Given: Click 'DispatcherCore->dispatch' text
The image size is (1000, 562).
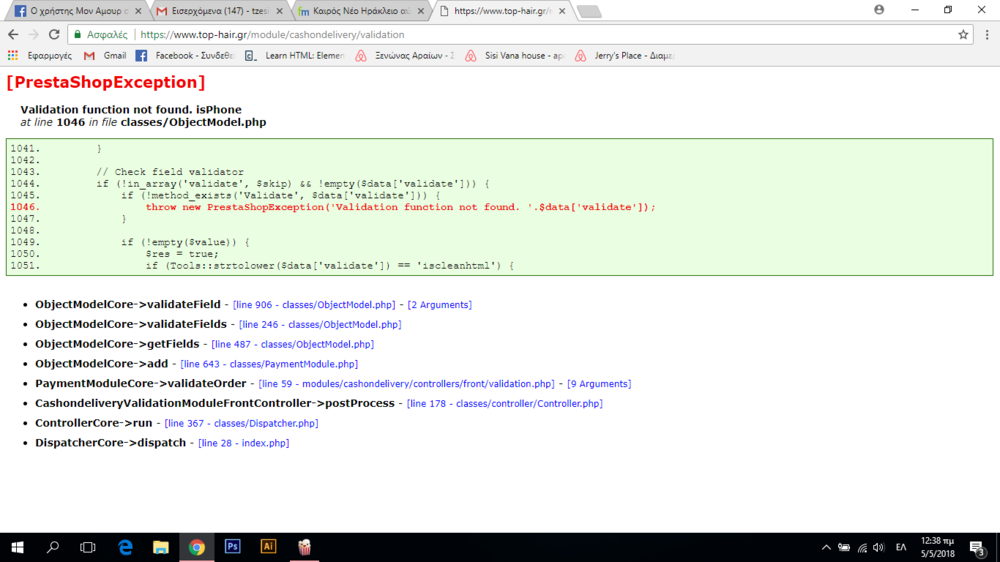Looking at the screenshot, I should (110, 443).
